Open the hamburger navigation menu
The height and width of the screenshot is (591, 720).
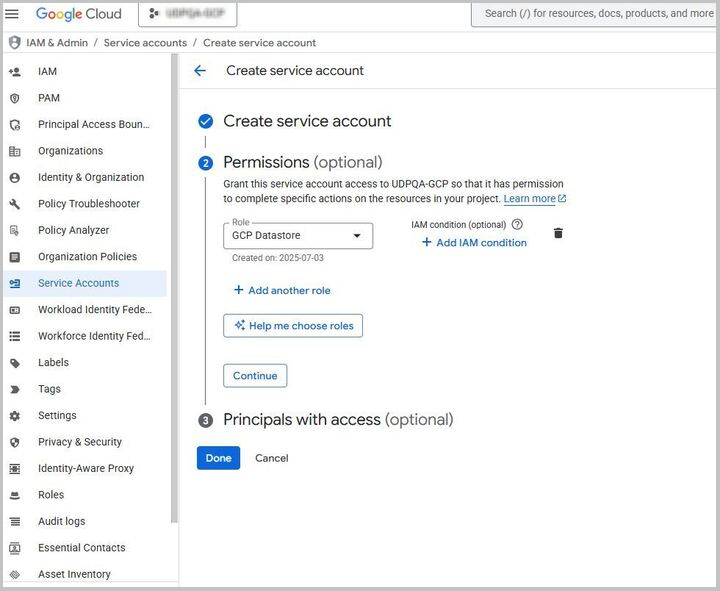[13, 14]
